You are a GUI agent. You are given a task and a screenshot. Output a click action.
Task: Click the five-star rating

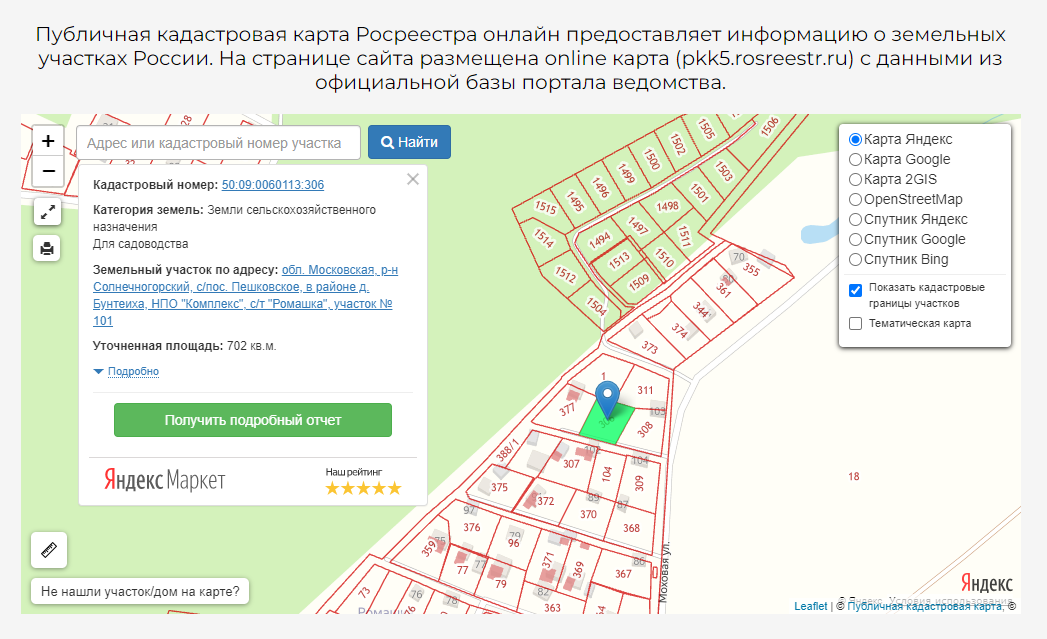pyautogui.click(x=363, y=488)
